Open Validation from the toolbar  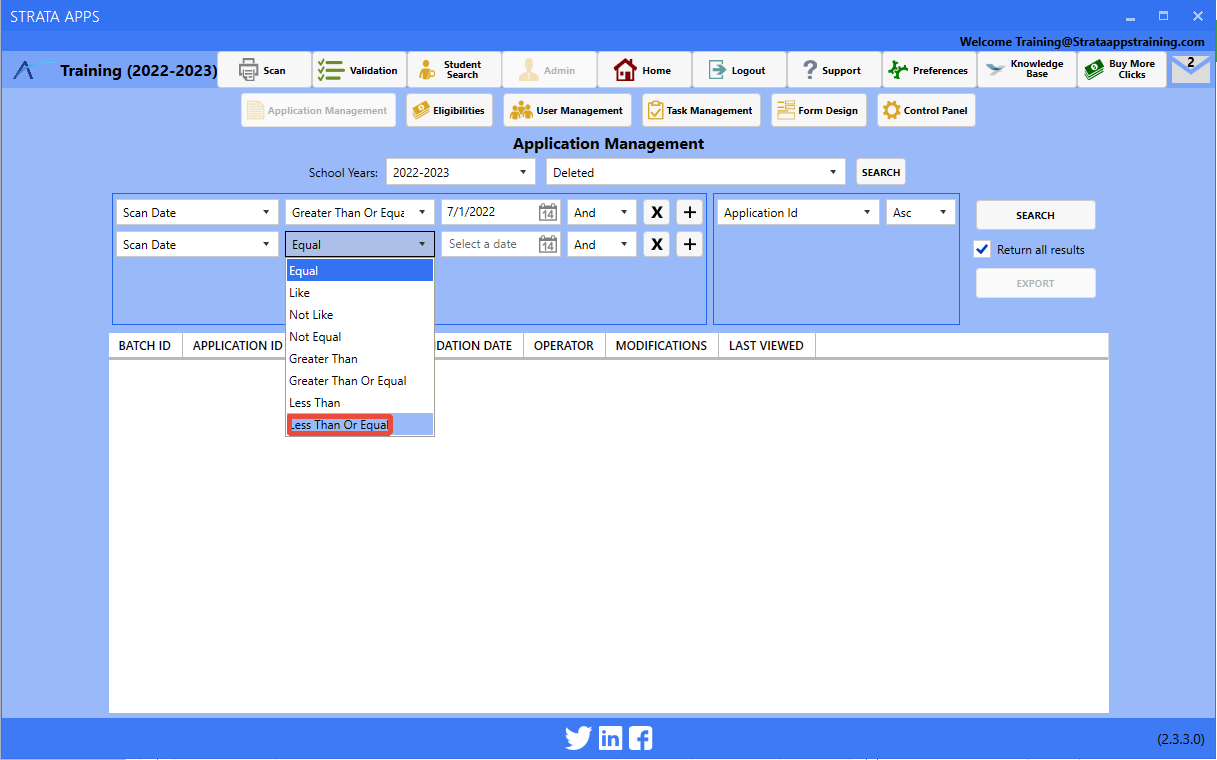[x=359, y=70]
